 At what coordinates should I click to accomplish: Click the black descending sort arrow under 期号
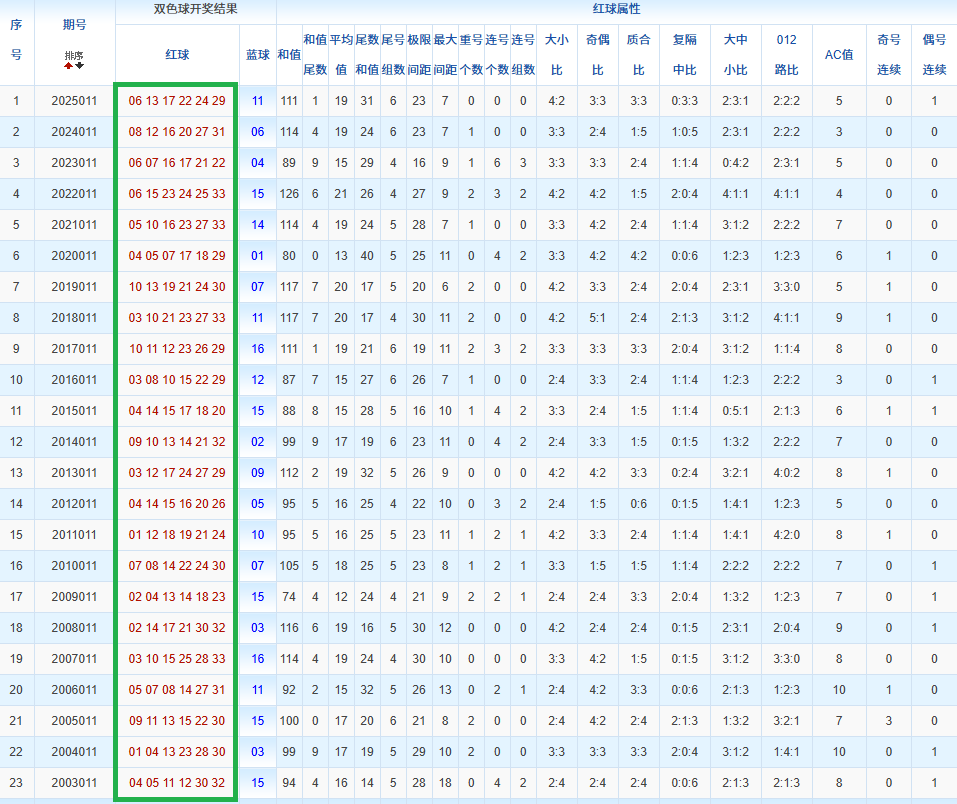tap(80, 66)
